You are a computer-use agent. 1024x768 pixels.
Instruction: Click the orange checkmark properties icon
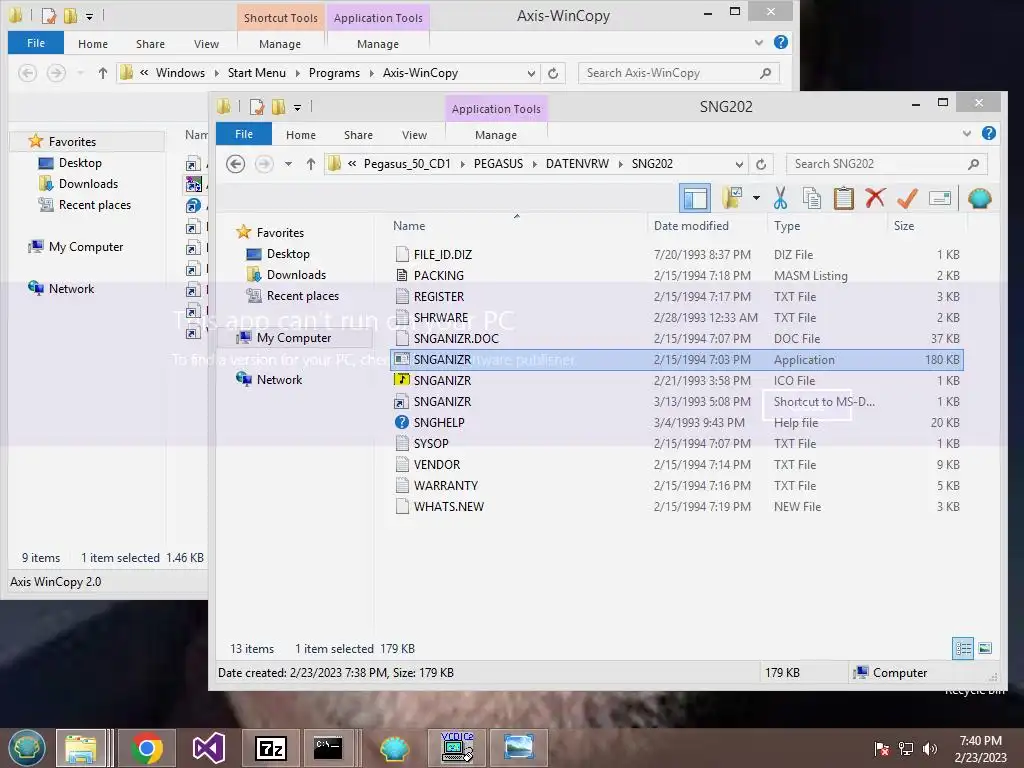coord(907,198)
